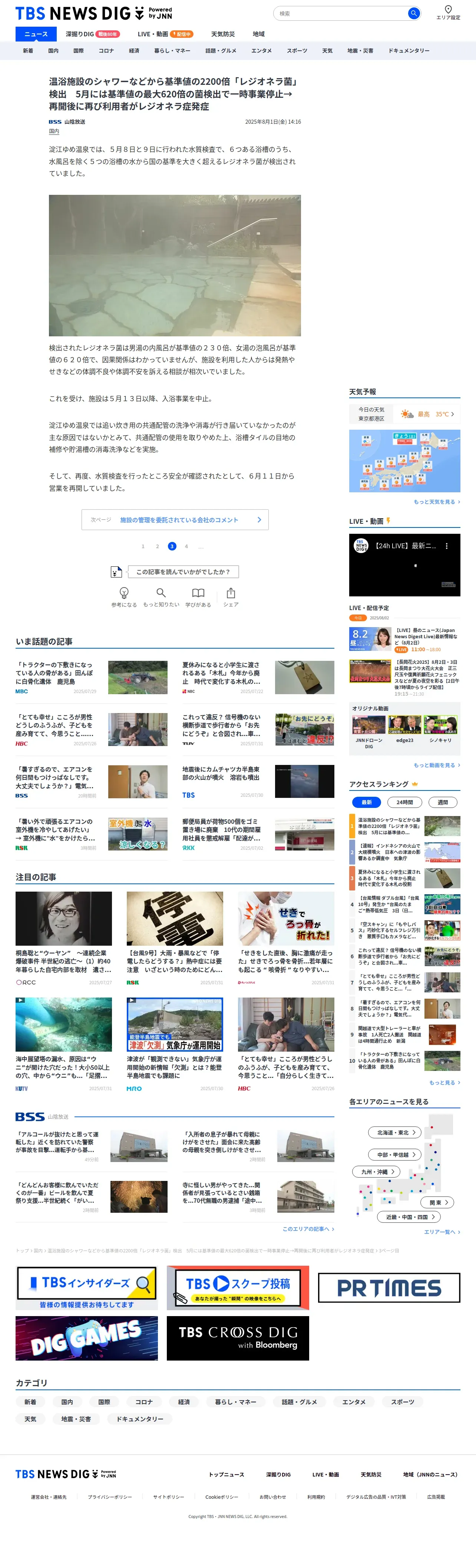The height and width of the screenshot is (1568, 476).
Task: Click the sunny weather forecast icon
Action: coord(407,414)
